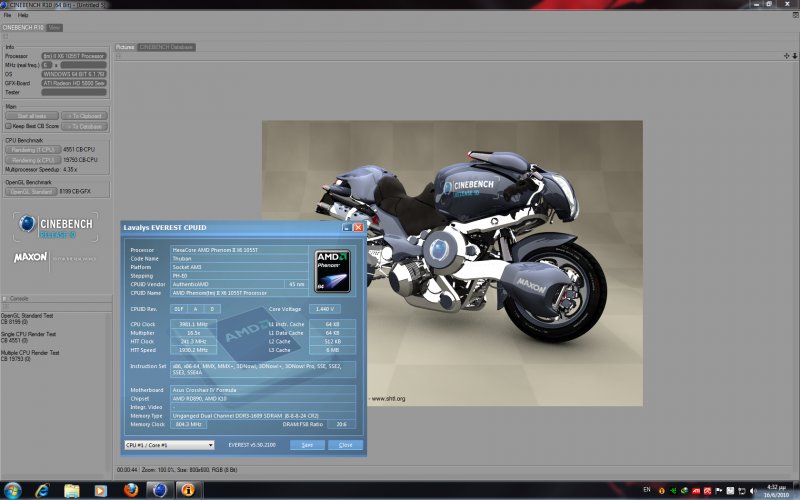Toggle the Keep Best CB Score checkbox
The width and height of the screenshot is (800, 500).
point(8,126)
